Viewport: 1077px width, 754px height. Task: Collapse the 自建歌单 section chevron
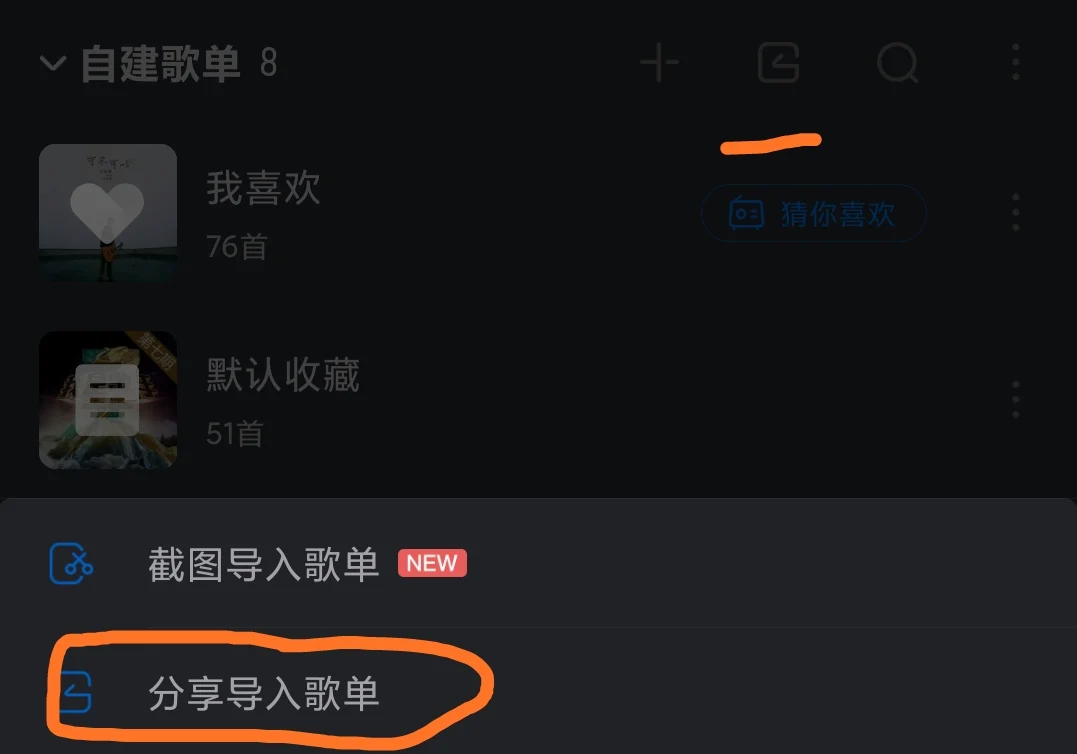pyautogui.click(x=53, y=64)
